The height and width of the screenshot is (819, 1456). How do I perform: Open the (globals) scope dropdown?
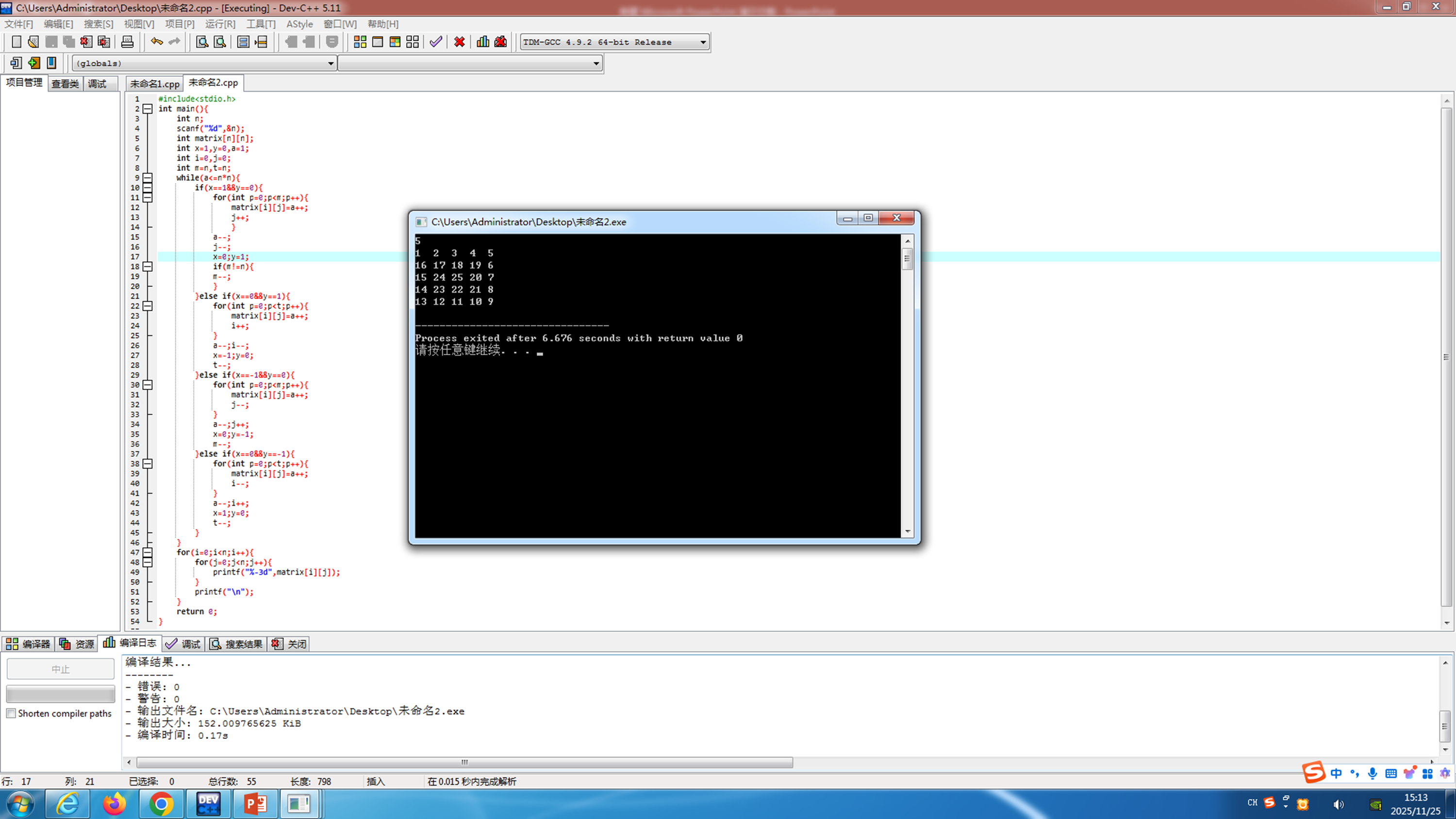(x=331, y=63)
